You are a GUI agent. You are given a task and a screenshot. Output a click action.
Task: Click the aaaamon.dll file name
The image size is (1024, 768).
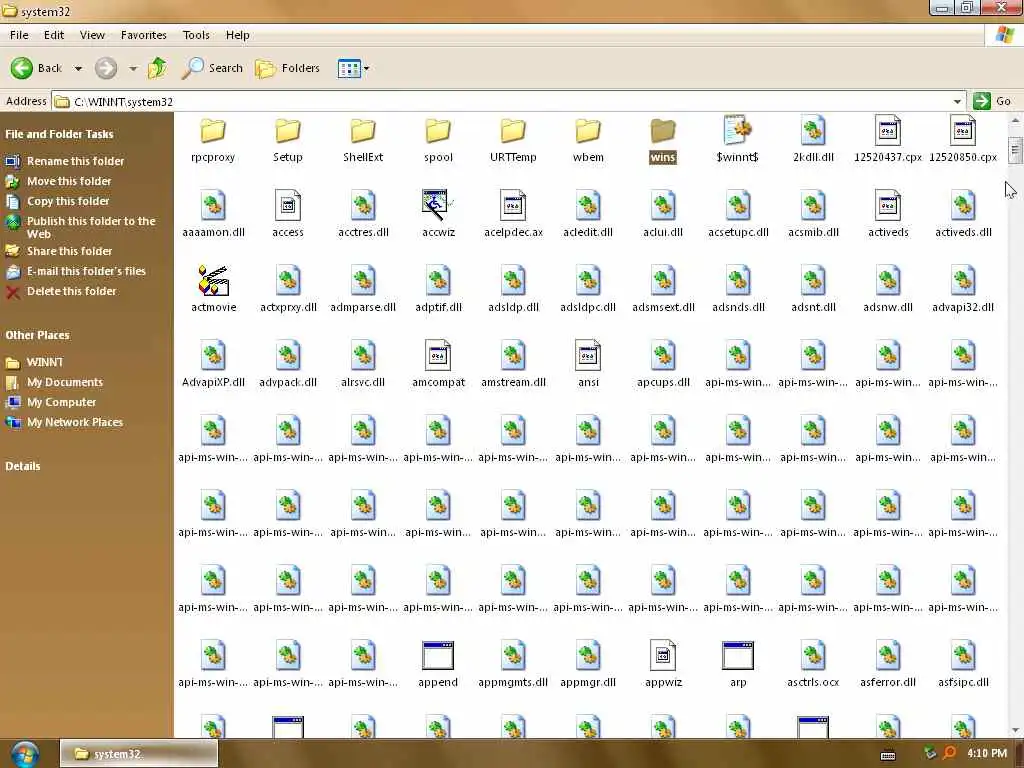click(214, 232)
